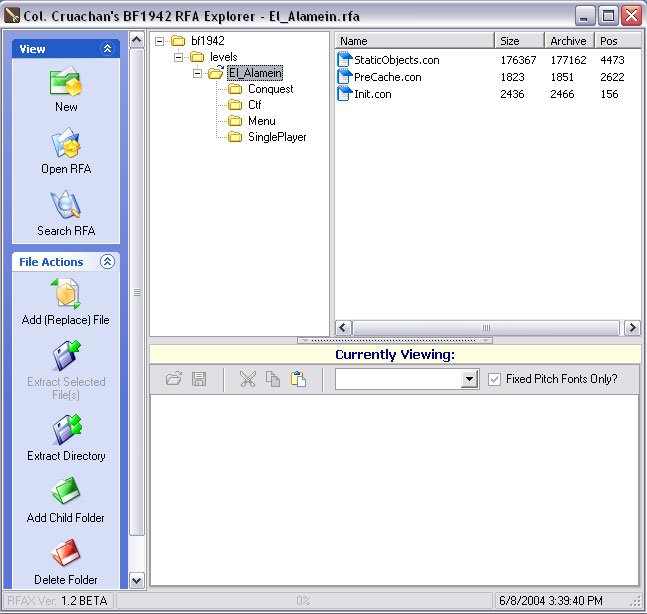
Task: Select the PreCache.con file name
Action: tap(388, 77)
